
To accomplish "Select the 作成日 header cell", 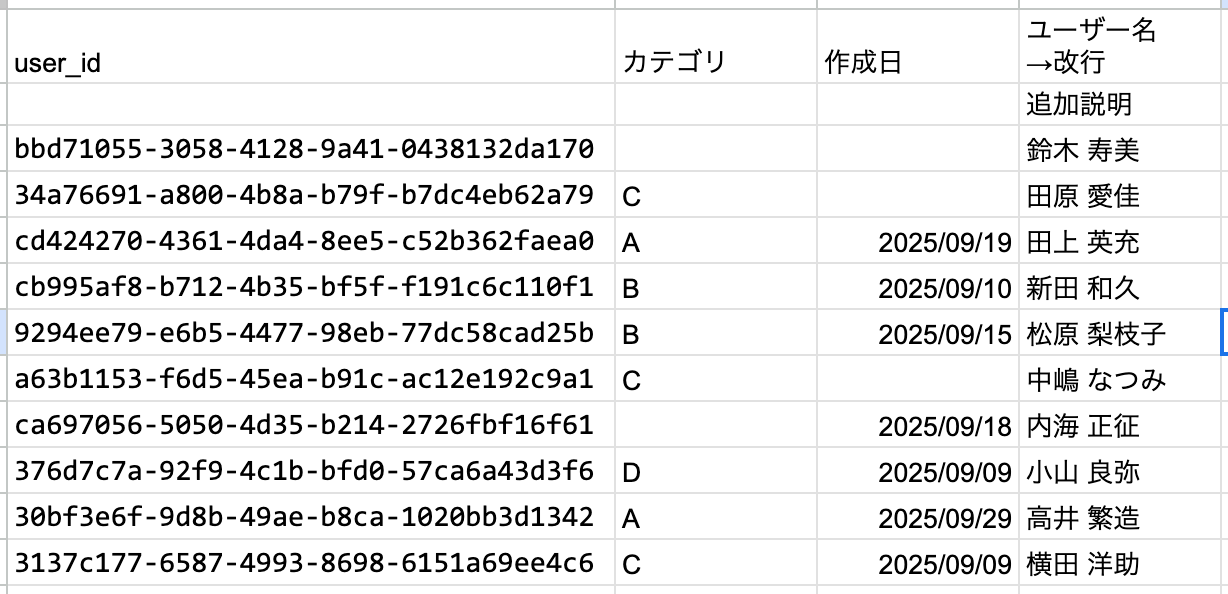I will (918, 47).
